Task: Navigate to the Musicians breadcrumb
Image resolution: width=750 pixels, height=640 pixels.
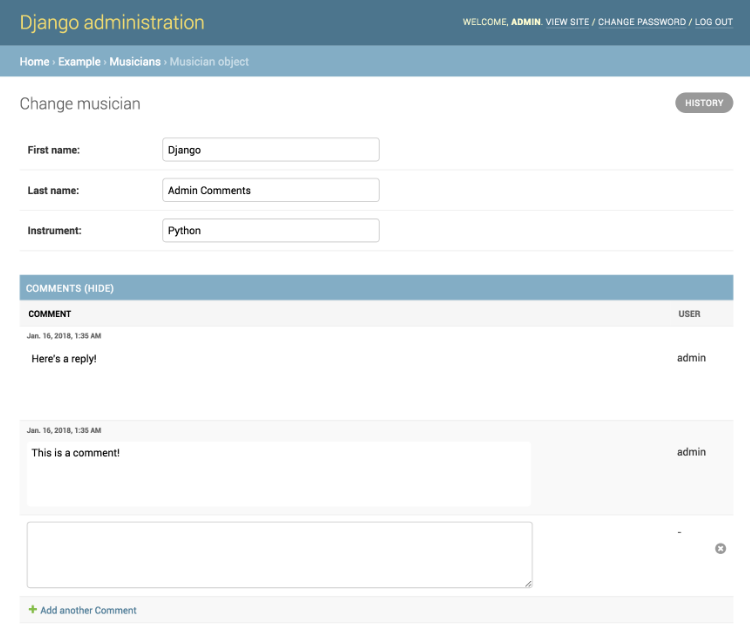Action: pos(135,62)
